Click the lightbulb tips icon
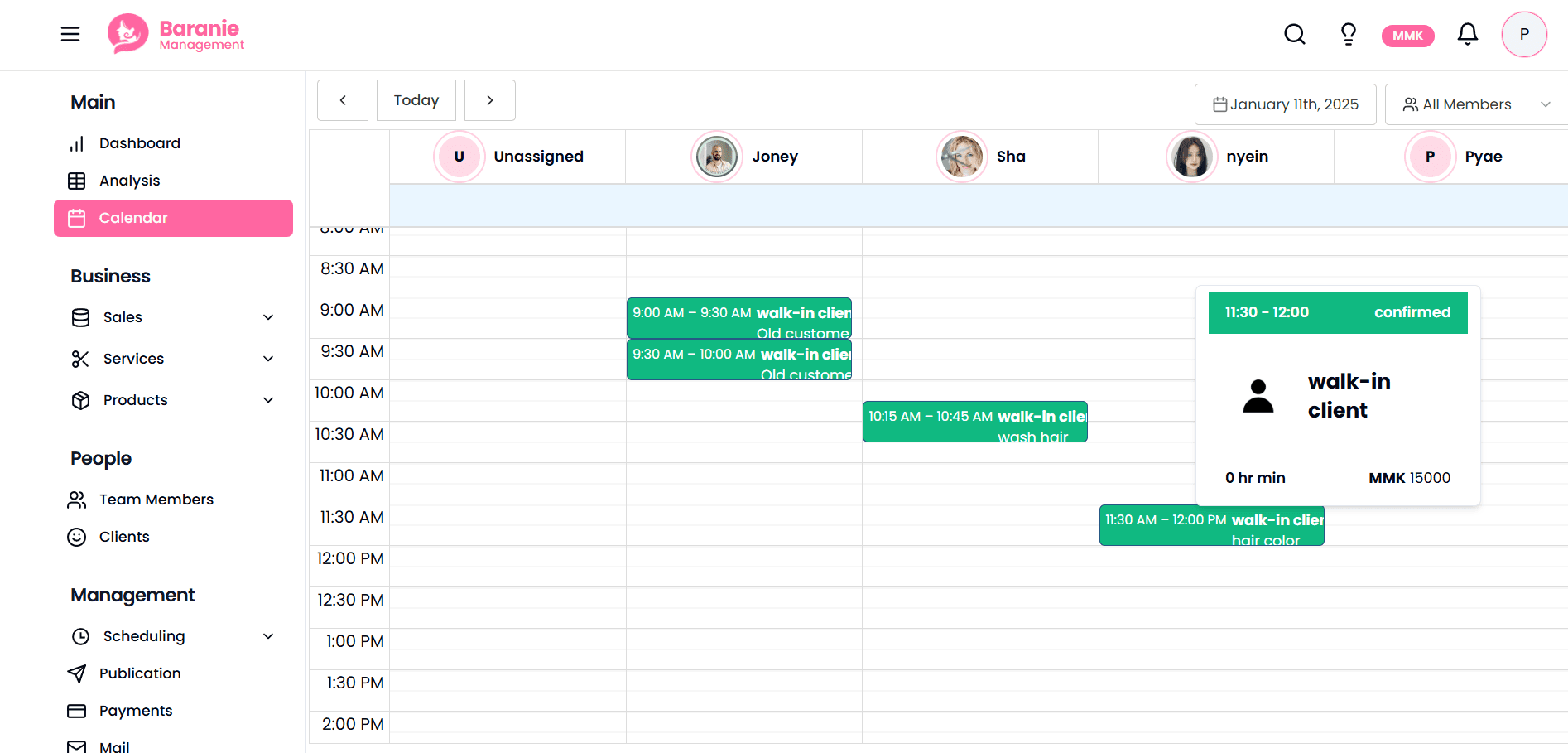Screen dimensions: 1568x753 click(x=1348, y=34)
